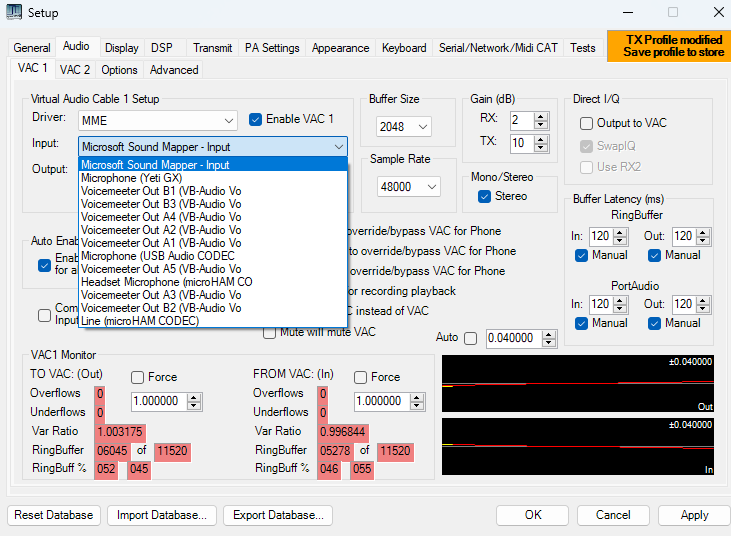Select Voicemeeter Out A1 input
The width and height of the screenshot is (731, 536).
pyautogui.click(x=213, y=243)
